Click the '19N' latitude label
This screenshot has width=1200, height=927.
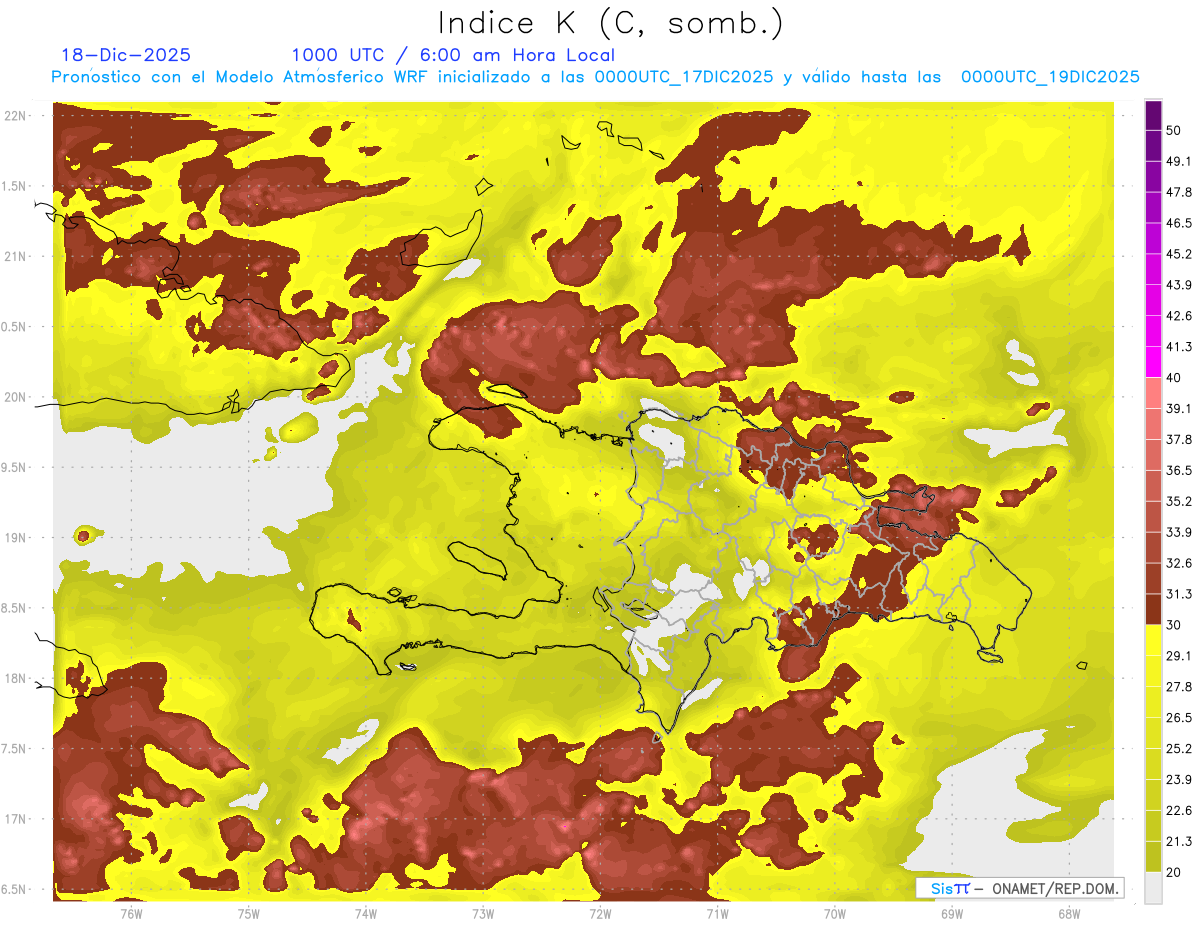click(x=16, y=538)
